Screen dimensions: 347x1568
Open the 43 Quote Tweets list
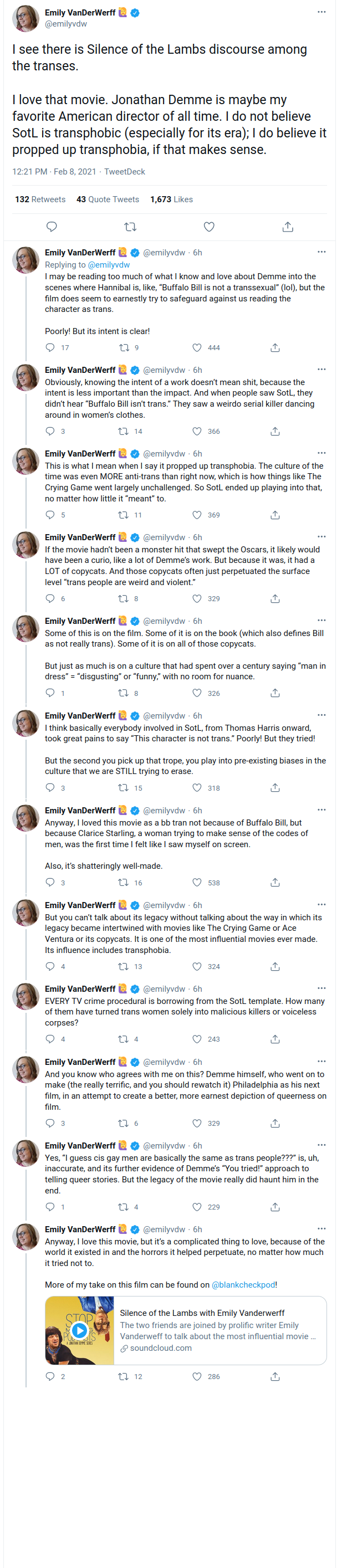pos(108,199)
